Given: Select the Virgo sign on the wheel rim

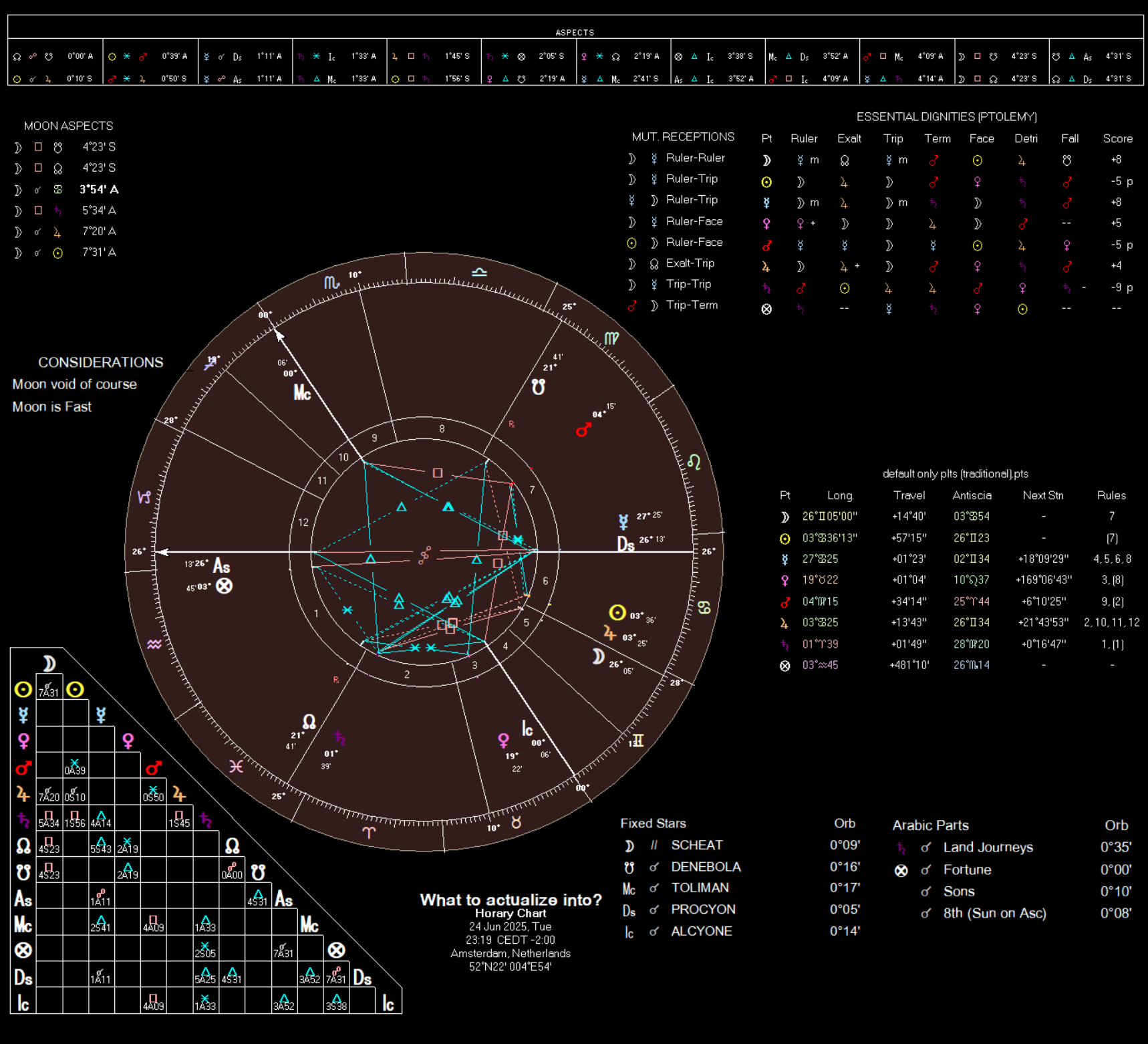Looking at the screenshot, I should tap(611, 338).
